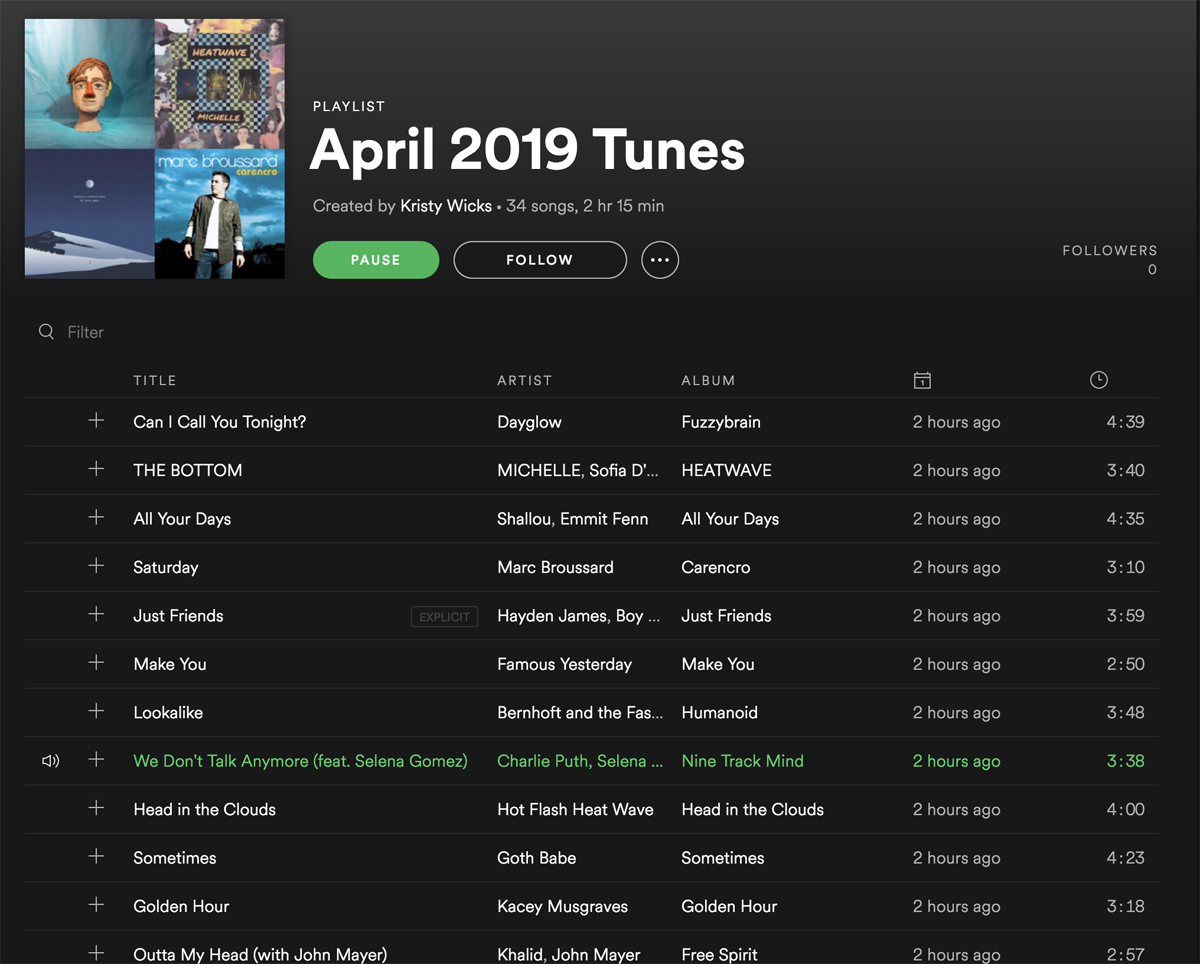Open artist Marc Broussard link
This screenshot has width=1200, height=964.
(x=555, y=567)
